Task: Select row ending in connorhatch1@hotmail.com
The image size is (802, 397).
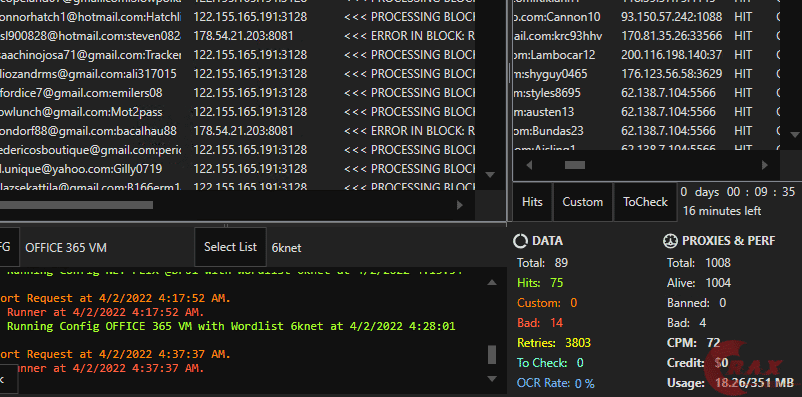Action: coord(238,17)
